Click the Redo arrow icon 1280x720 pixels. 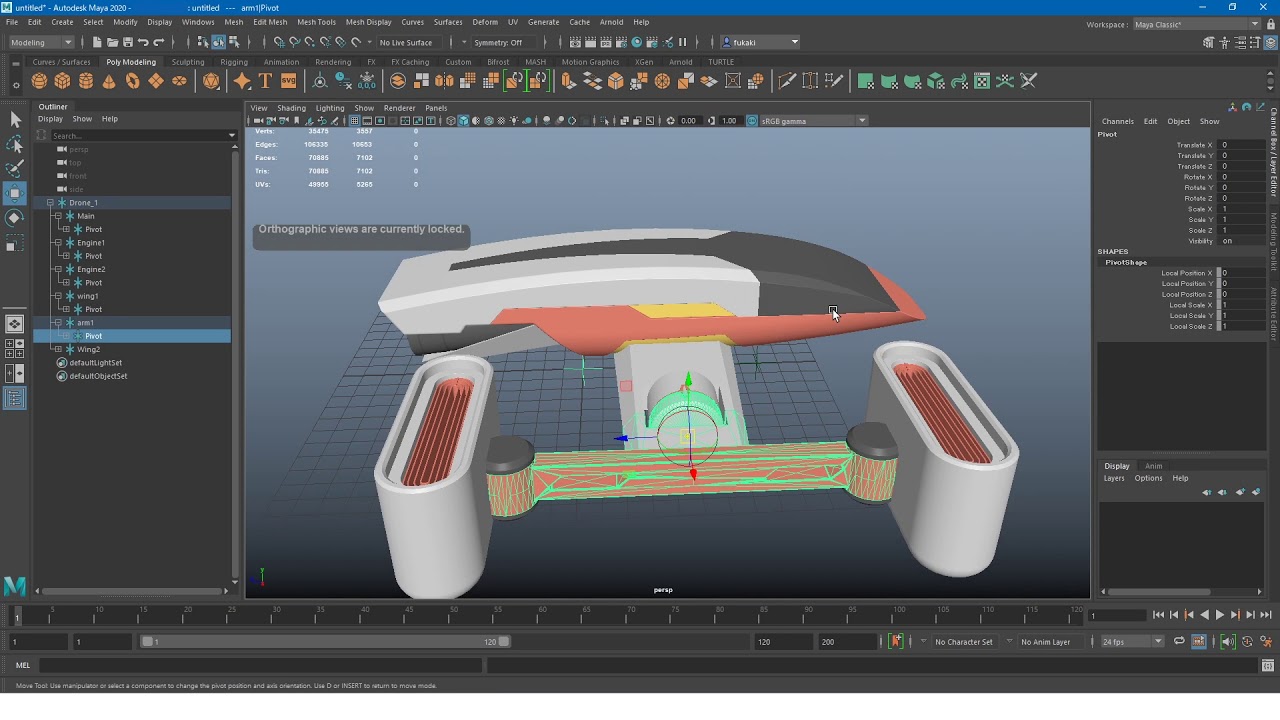pyautogui.click(x=158, y=42)
